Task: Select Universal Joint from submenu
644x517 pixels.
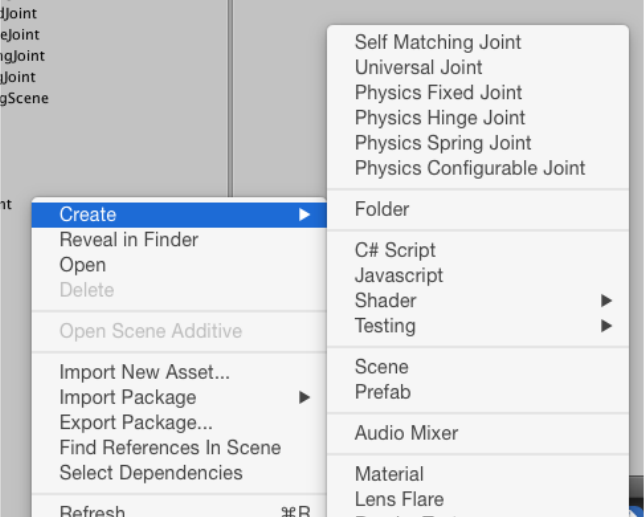Action: (418, 68)
